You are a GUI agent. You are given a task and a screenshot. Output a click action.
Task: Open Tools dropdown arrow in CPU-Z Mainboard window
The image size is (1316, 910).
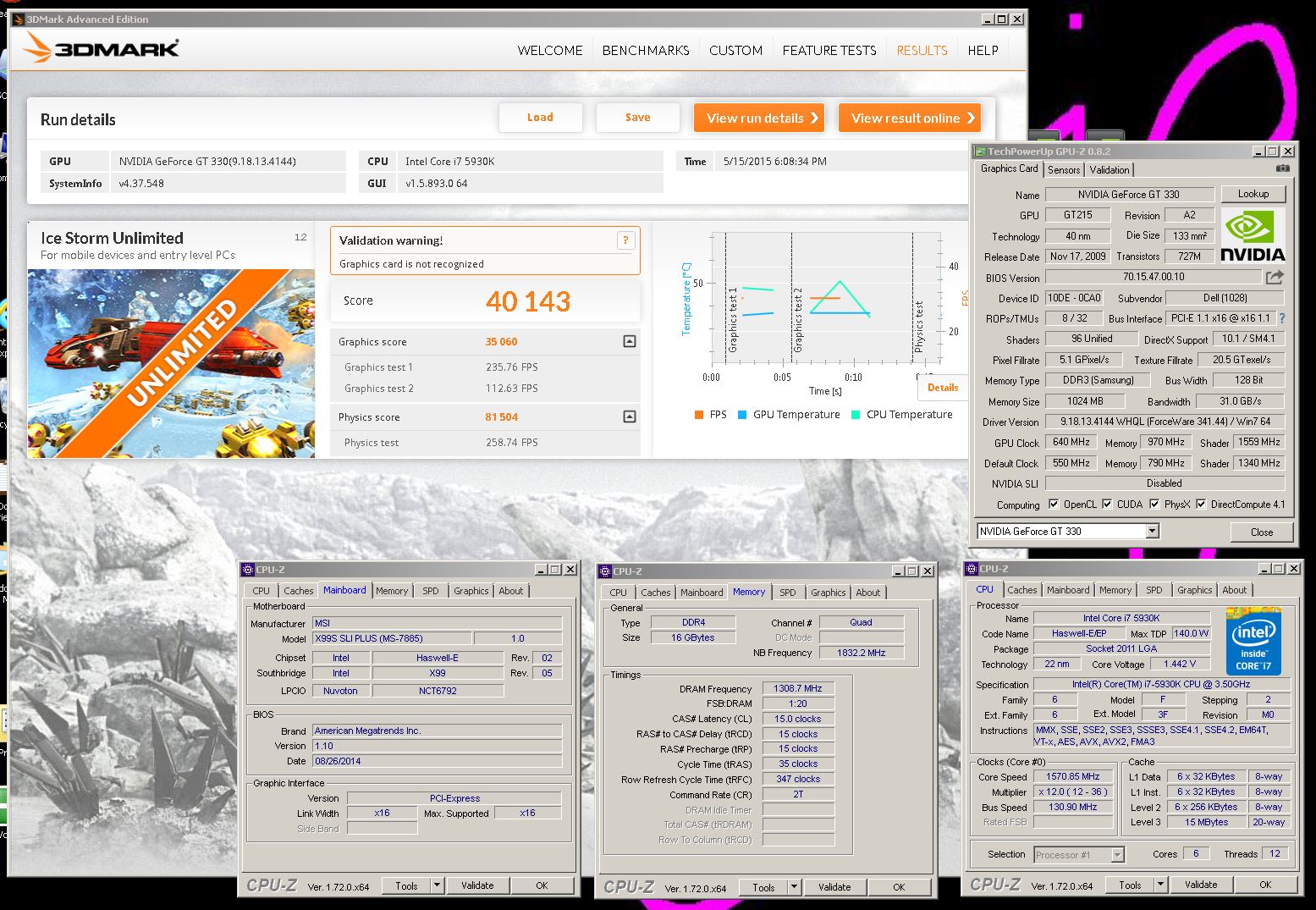[437, 885]
